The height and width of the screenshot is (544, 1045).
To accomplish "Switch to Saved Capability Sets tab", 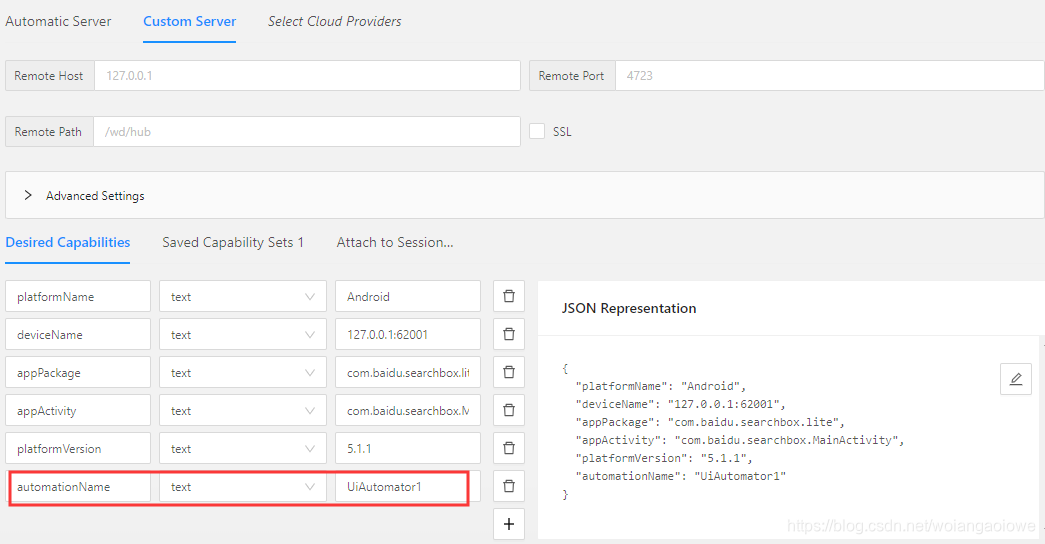I will click(x=233, y=242).
